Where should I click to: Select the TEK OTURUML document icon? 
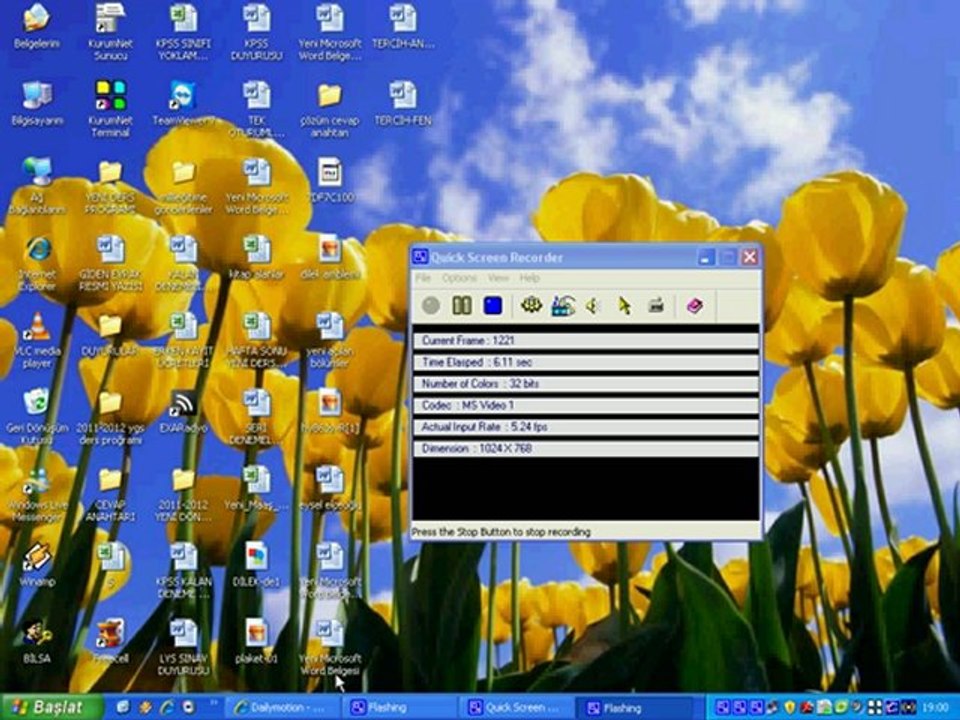coord(257,109)
